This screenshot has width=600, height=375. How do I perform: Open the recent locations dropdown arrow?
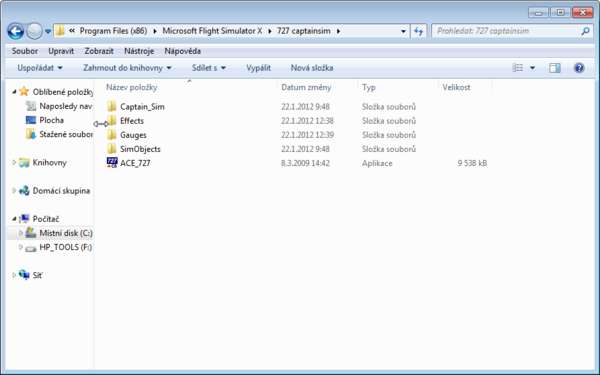click(48, 31)
